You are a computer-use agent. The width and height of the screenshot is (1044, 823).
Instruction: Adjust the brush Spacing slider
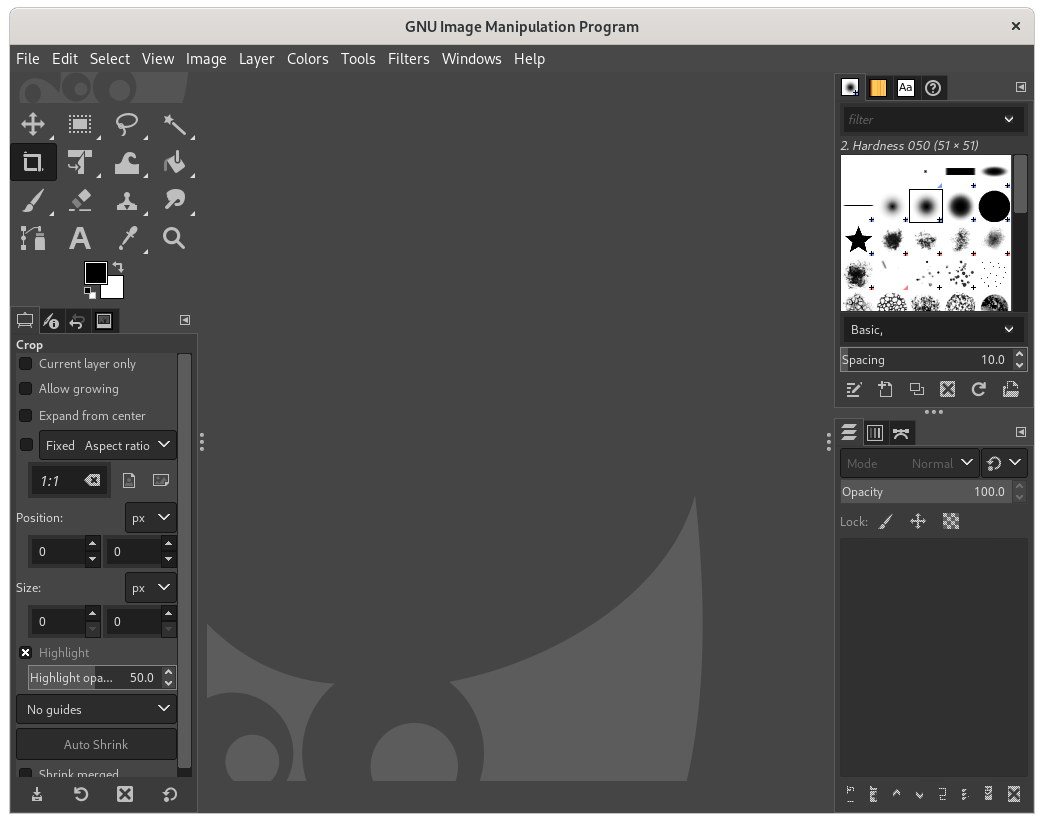click(x=927, y=360)
